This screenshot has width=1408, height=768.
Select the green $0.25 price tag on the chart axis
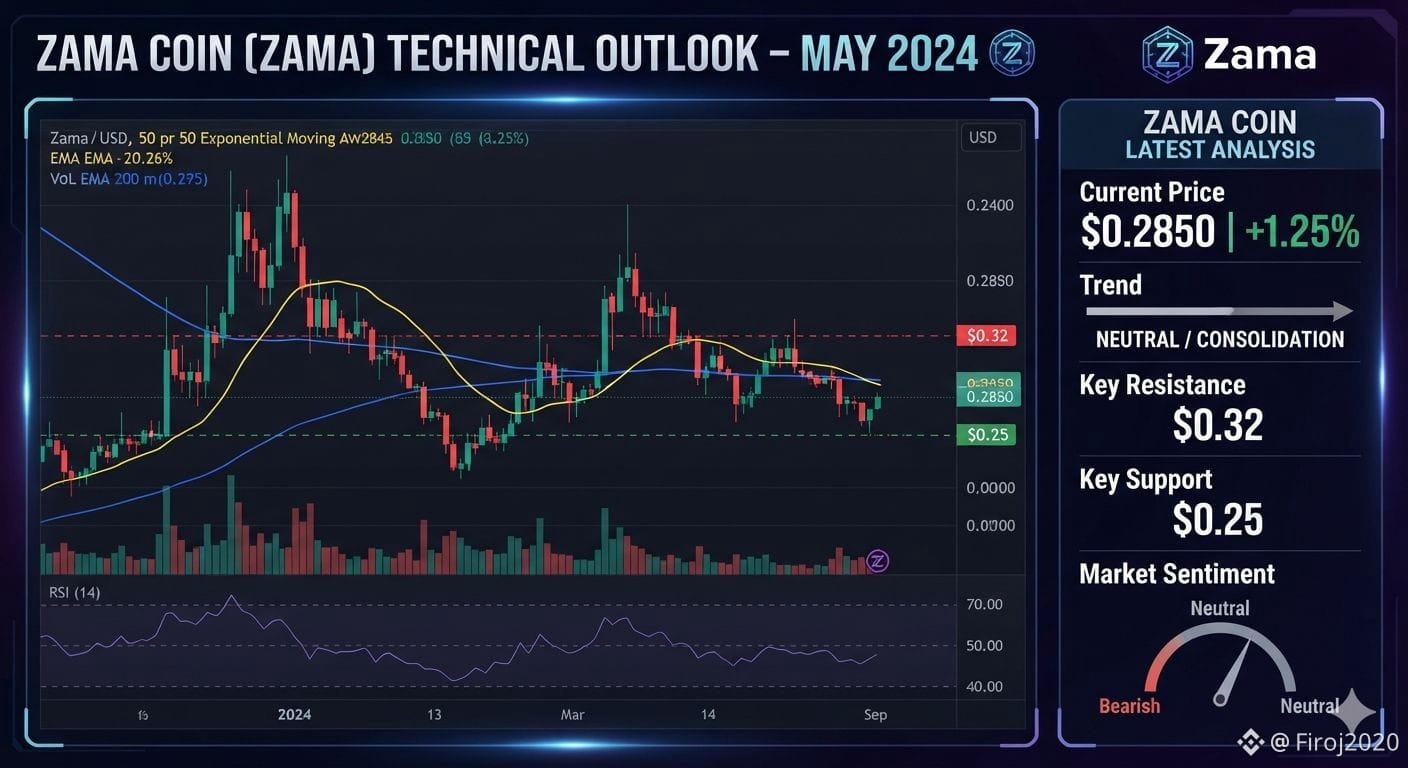986,434
